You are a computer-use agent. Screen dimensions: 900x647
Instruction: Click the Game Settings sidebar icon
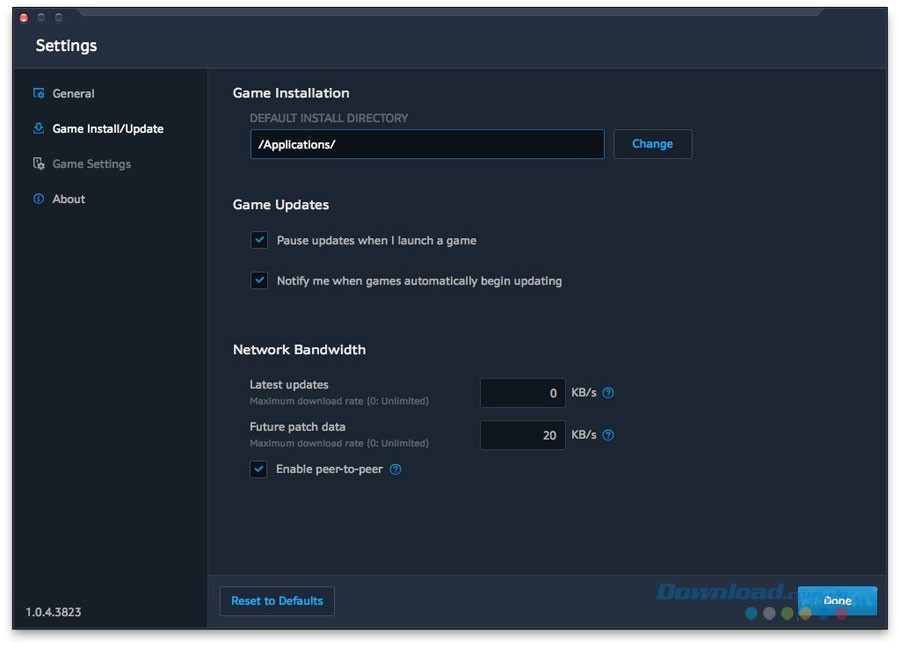39,163
